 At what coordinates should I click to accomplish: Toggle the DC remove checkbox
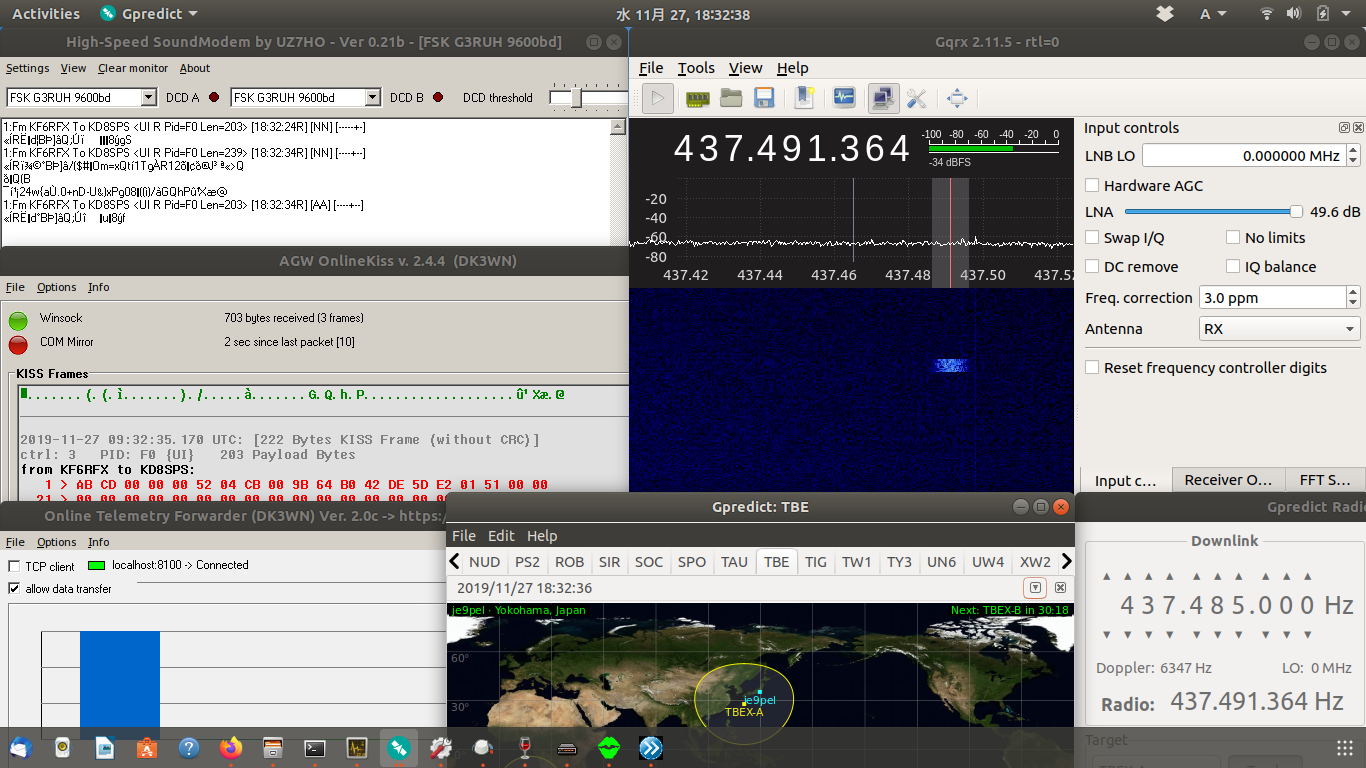point(1093,267)
